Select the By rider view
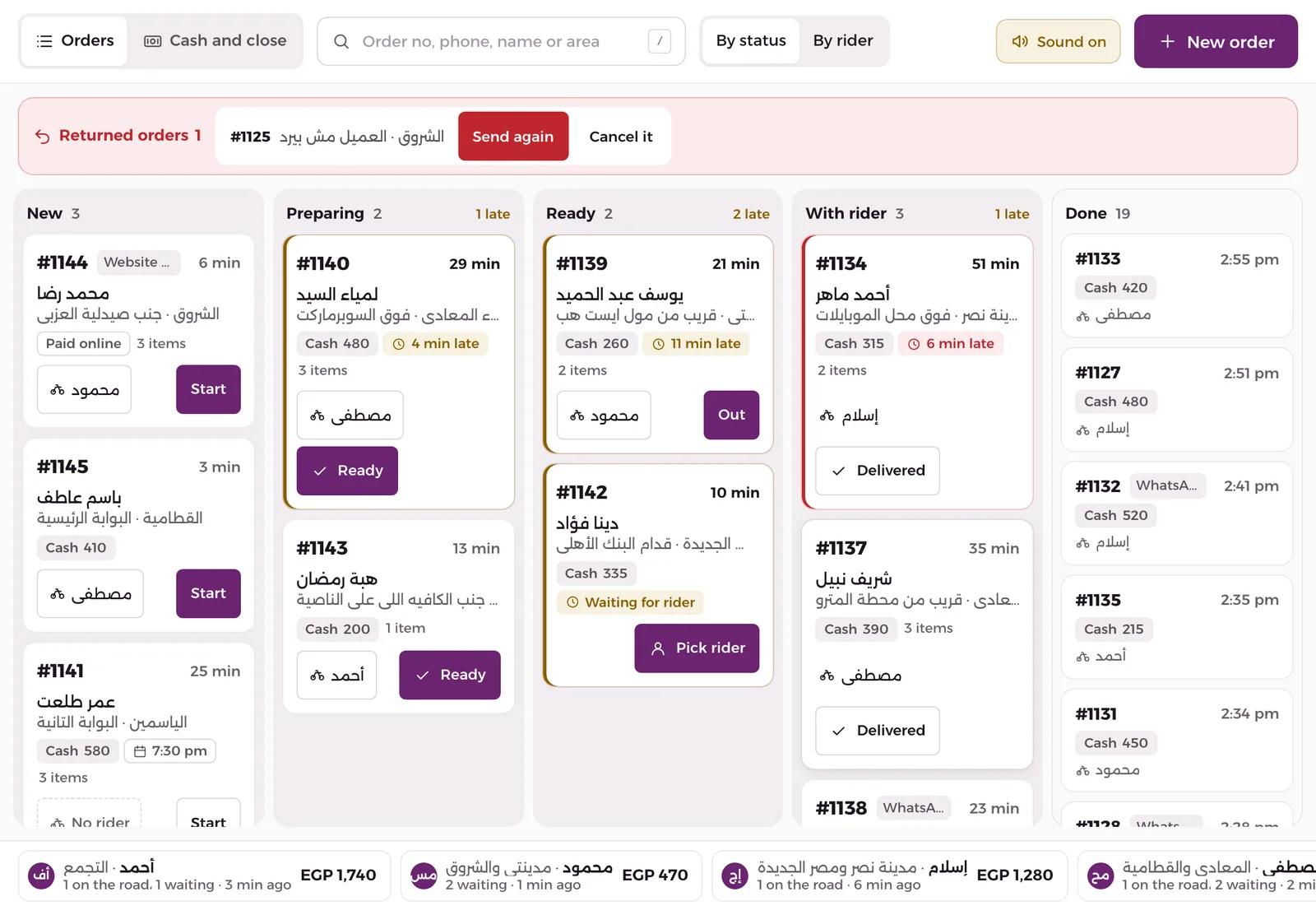Screen dimensions: 1316x915 pyautogui.click(x=843, y=41)
